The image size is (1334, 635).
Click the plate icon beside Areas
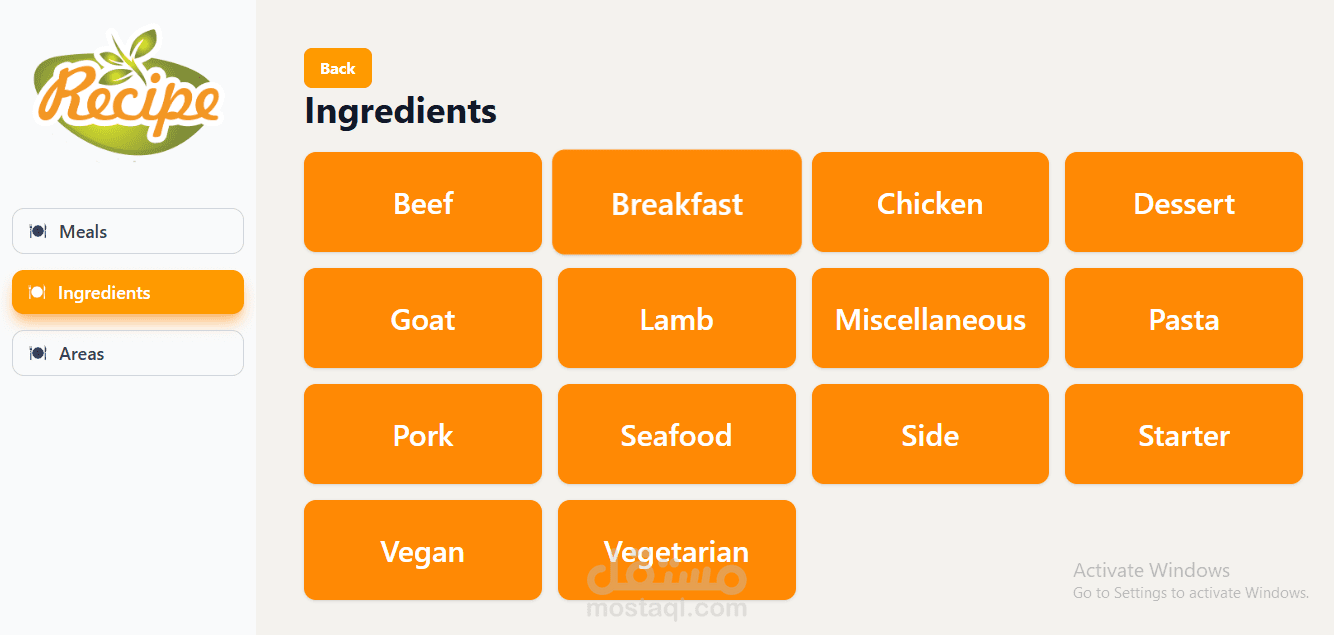tap(38, 353)
